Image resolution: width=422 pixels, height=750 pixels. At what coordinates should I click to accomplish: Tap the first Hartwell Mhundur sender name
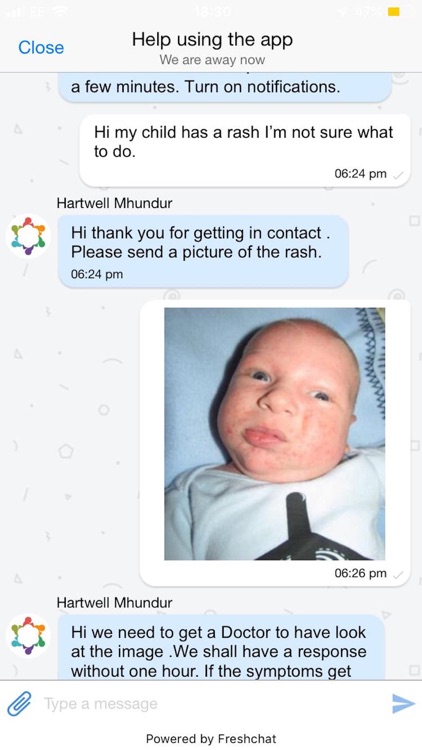114,203
